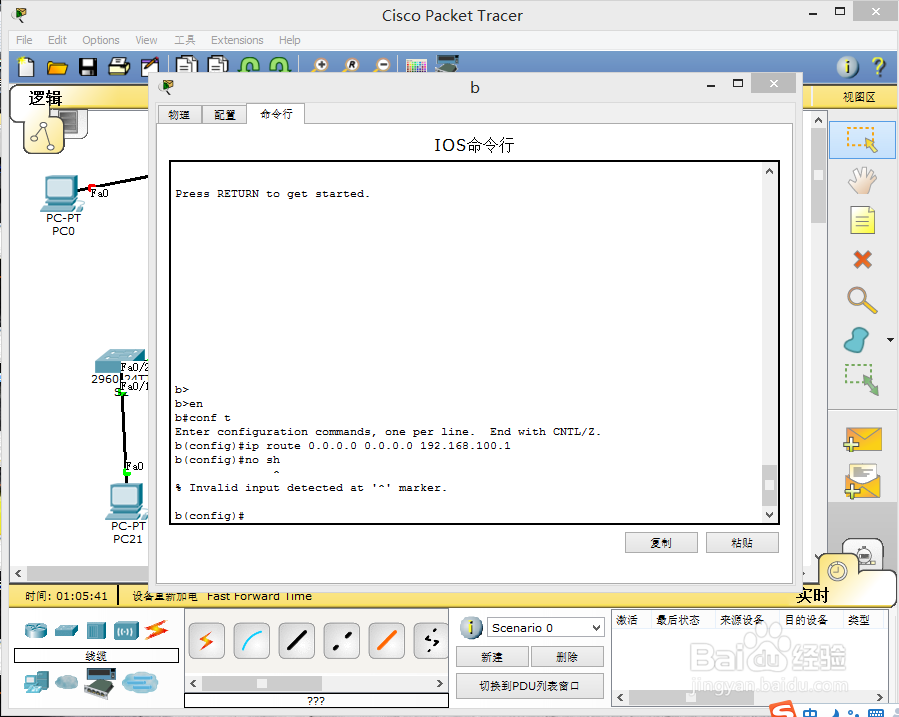Save project with the floppy disk icon
This screenshot has width=899, height=717.
pyautogui.click(x=88, y=67)
